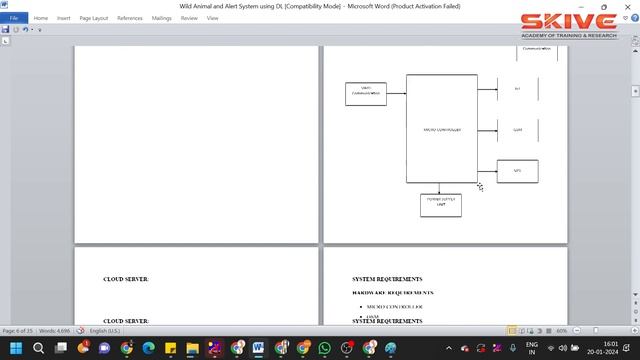Open Sticky Notes from the taskbar
Image resolution: width=640 pixels, height=360 pixels.
pyautogui.click(x=171, y=348)
